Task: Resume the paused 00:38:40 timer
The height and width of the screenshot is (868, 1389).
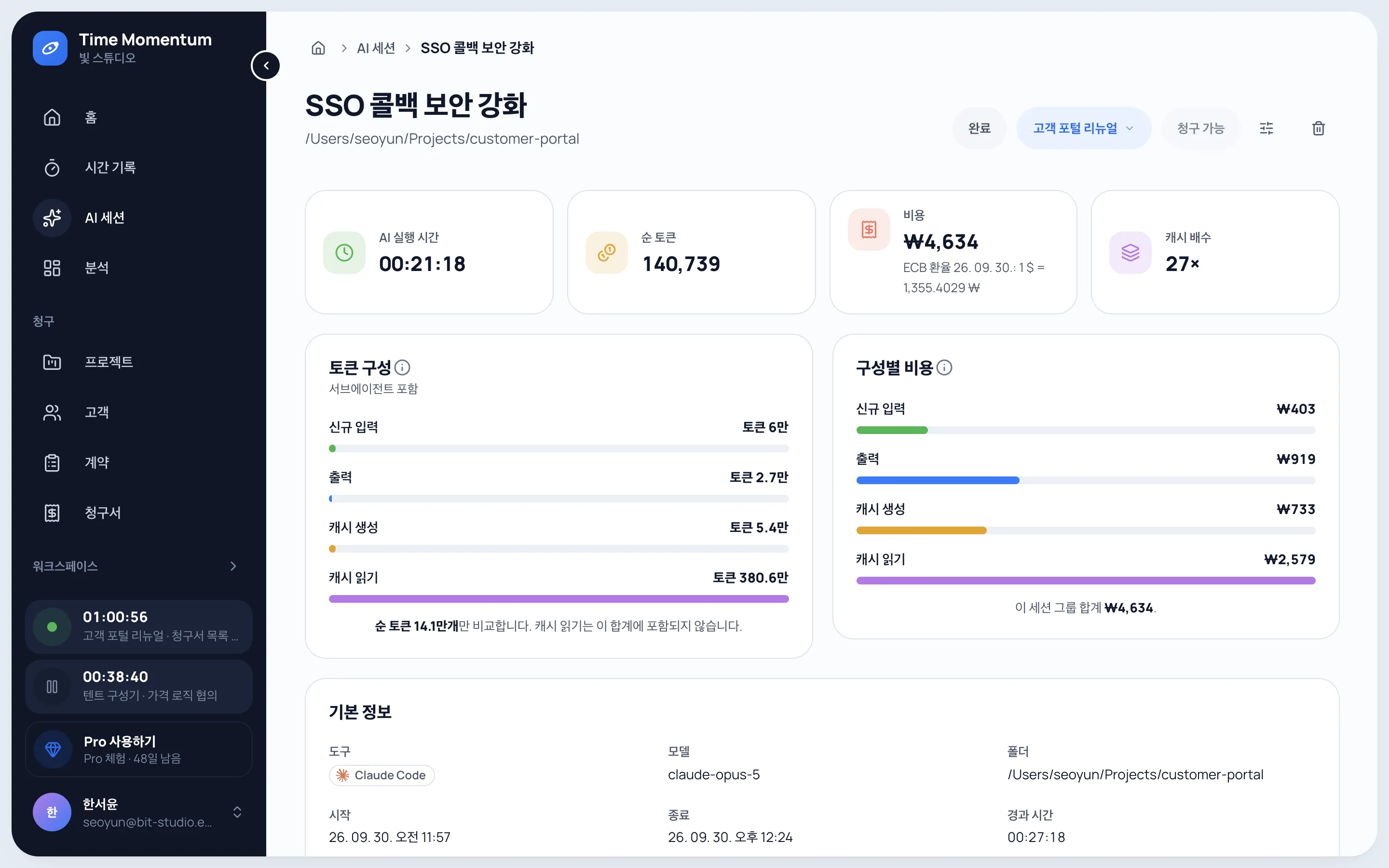Action: coord(52,687)
